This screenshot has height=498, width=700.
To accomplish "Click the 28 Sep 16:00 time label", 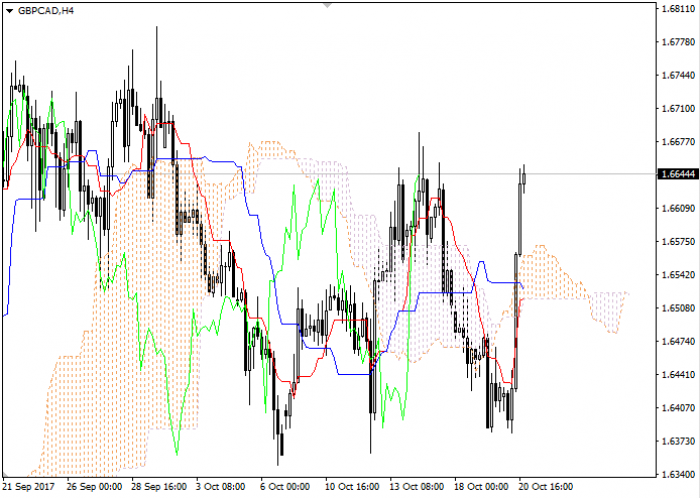I will (x=159, y=486).
